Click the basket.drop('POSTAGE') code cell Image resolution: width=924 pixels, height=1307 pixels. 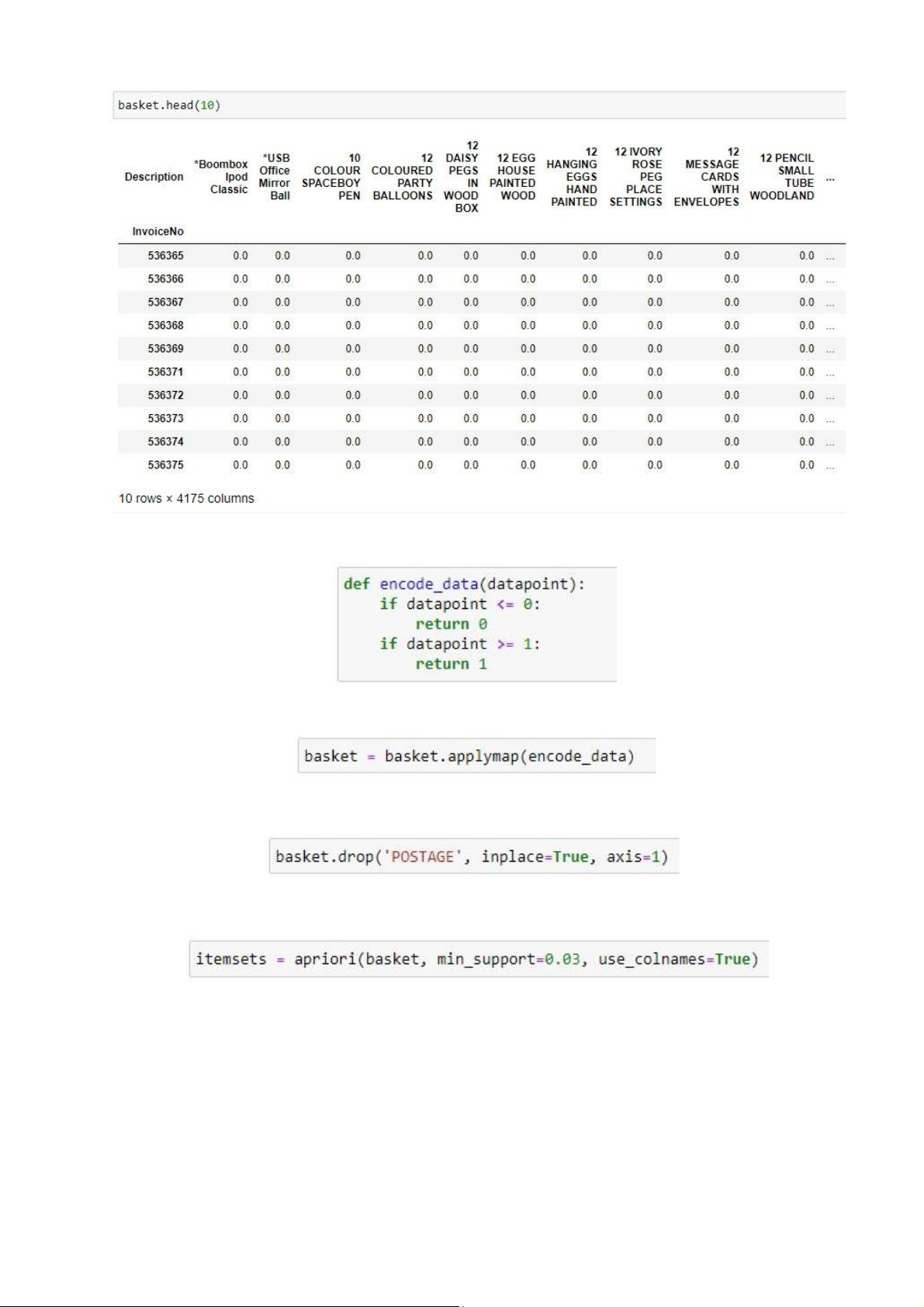tap(474, 856)
